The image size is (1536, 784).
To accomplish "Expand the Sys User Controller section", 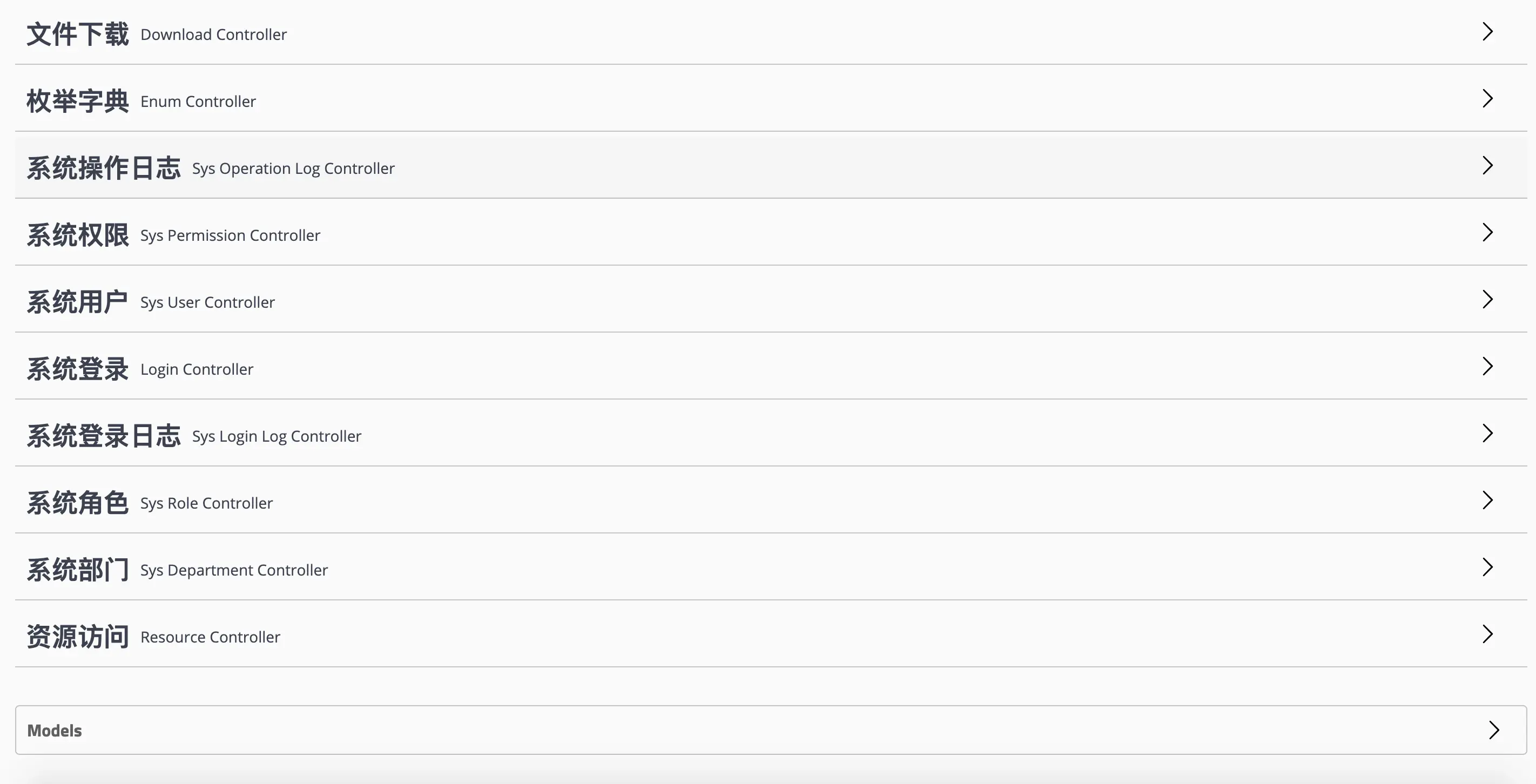I will [1487, 299].
